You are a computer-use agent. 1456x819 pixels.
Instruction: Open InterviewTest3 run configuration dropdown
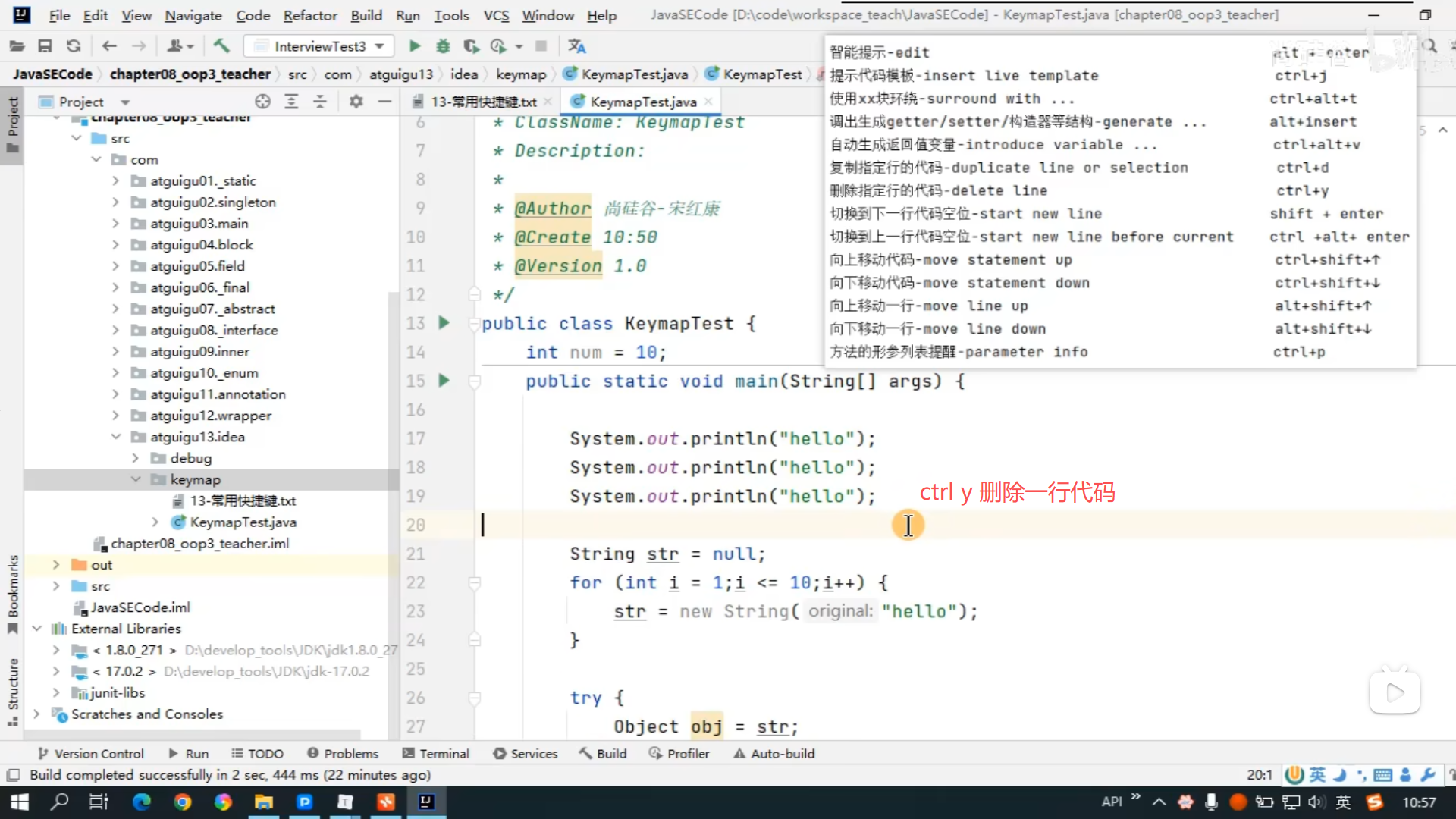click(x=320, y=46)
